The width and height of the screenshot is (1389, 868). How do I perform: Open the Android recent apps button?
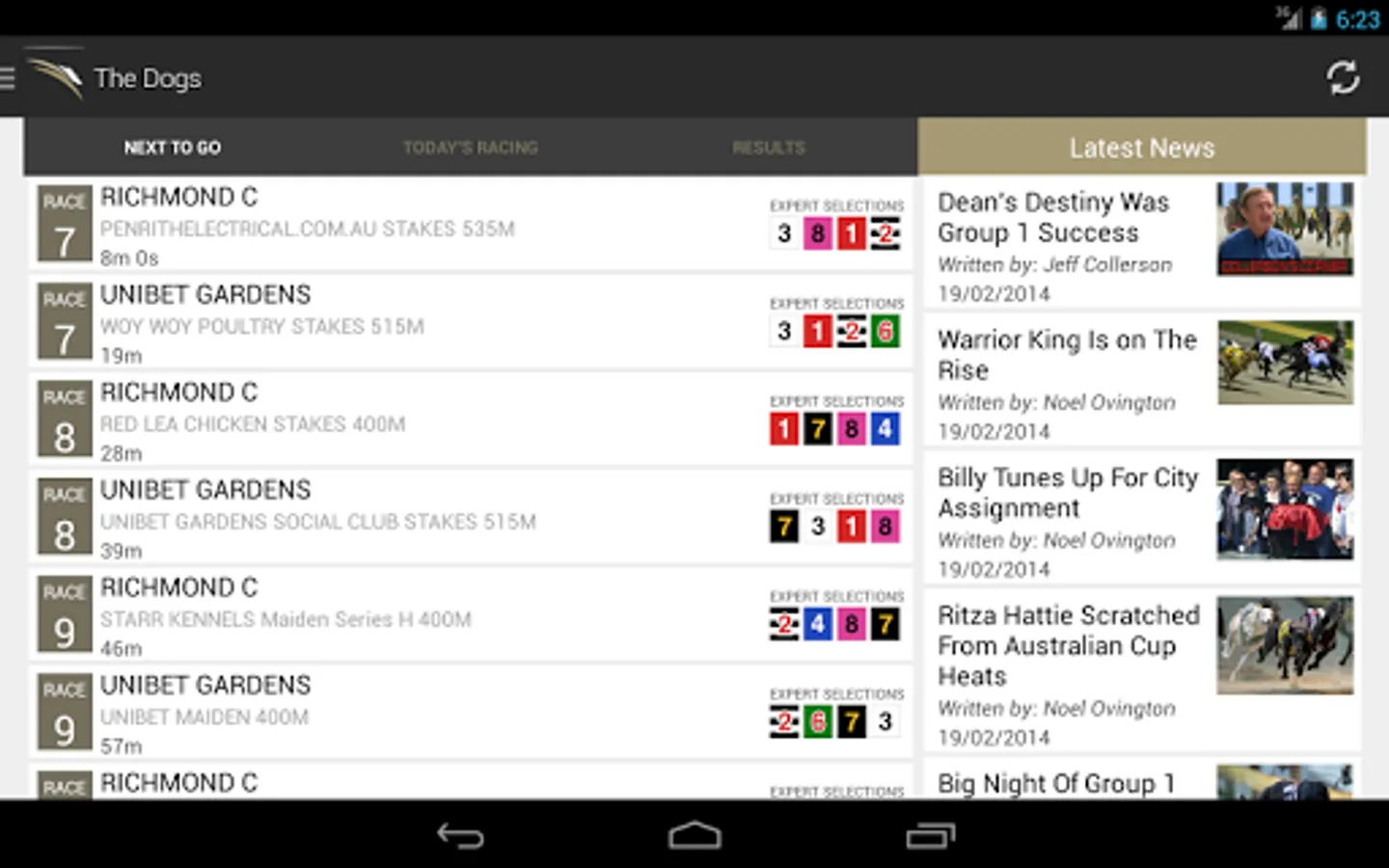930,835
